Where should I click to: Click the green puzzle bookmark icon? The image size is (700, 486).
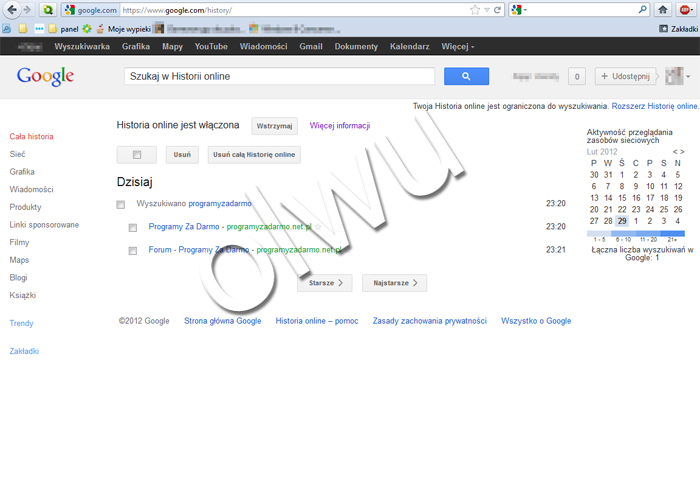pyautogui.click(x=87, y=29)
